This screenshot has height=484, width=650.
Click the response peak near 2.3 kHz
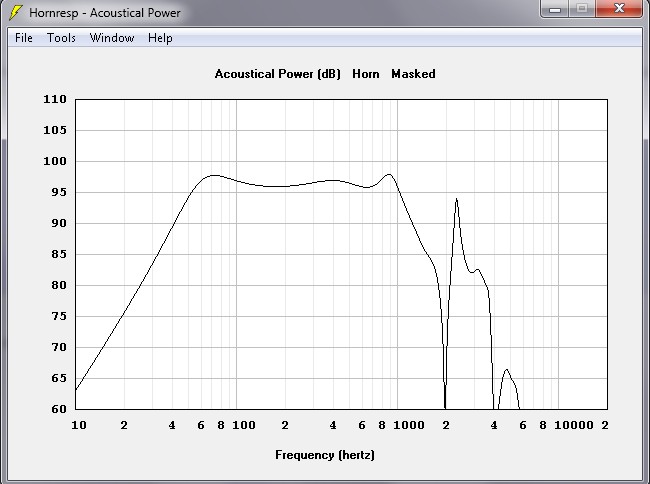click(x=456, y=199)
